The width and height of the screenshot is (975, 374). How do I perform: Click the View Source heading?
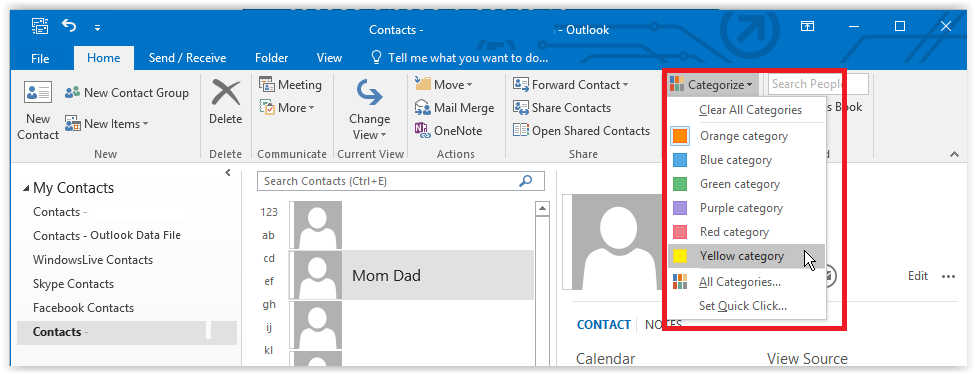[807, 358]
